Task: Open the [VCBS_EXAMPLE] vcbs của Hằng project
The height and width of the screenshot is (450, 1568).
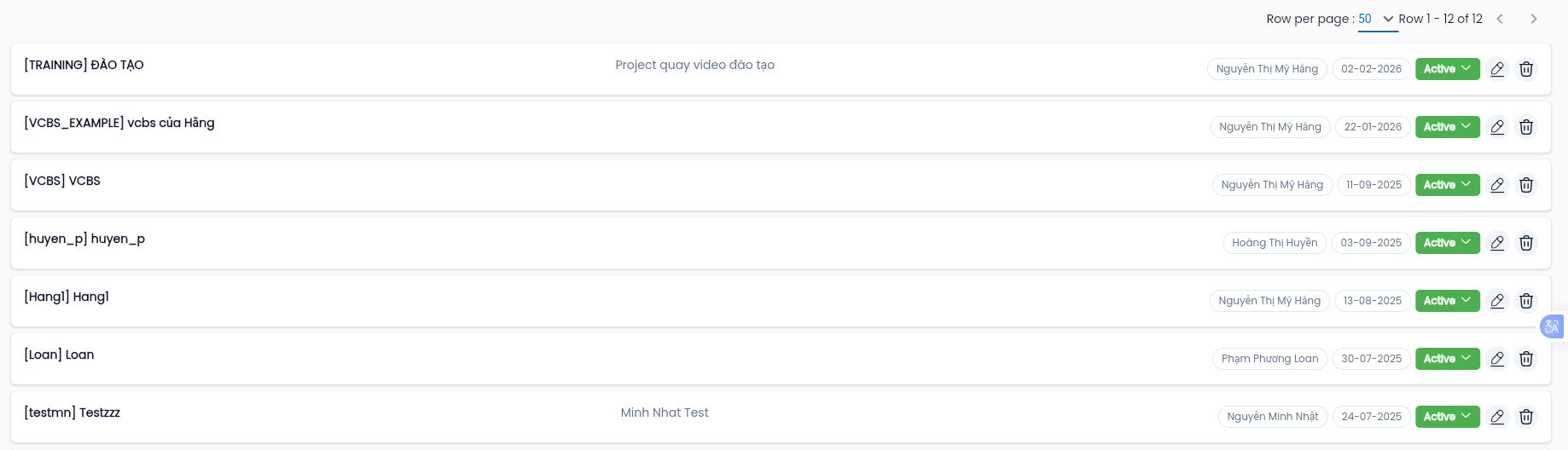Action: point(119,123)
